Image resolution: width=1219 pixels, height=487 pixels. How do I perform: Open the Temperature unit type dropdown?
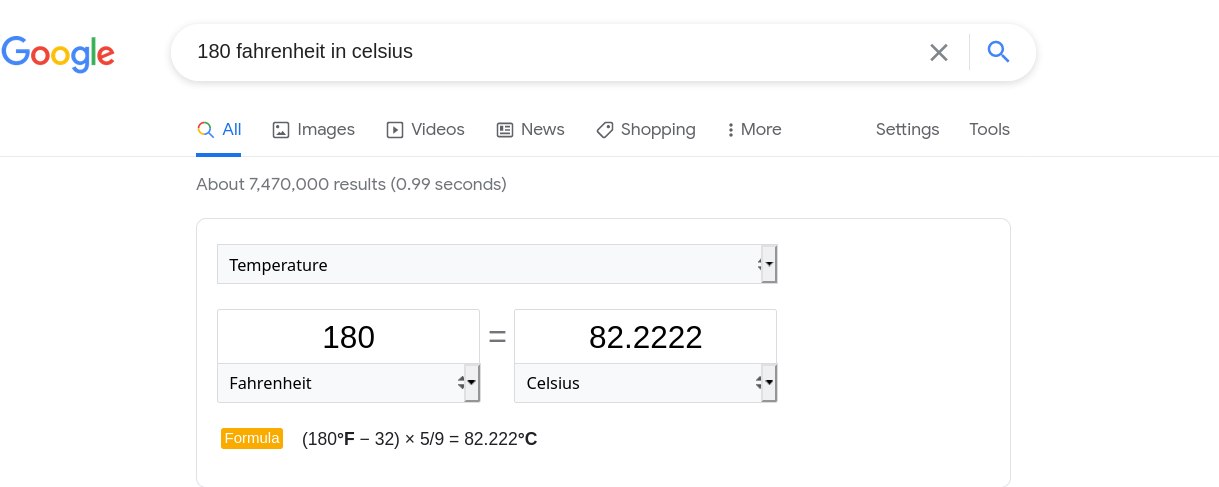[497, 265]
